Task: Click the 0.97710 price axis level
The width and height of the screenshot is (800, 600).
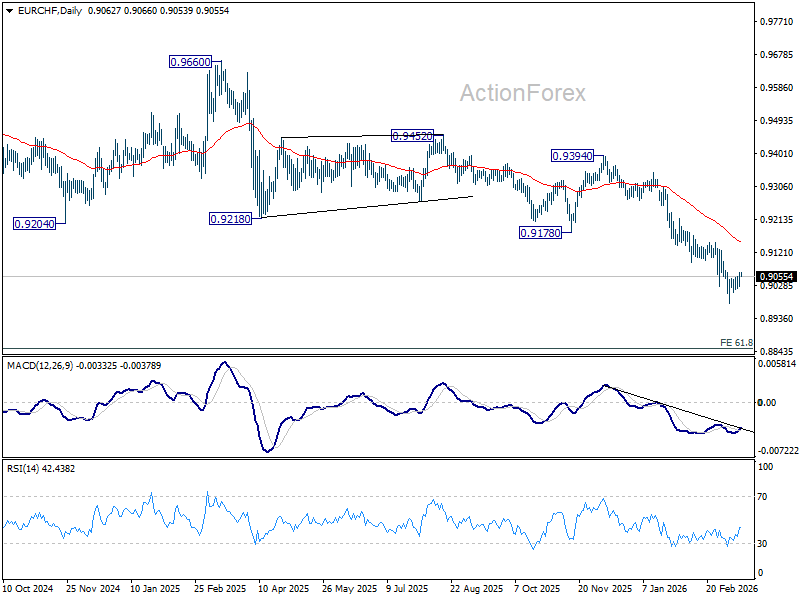Action: (x=777, y=21)
